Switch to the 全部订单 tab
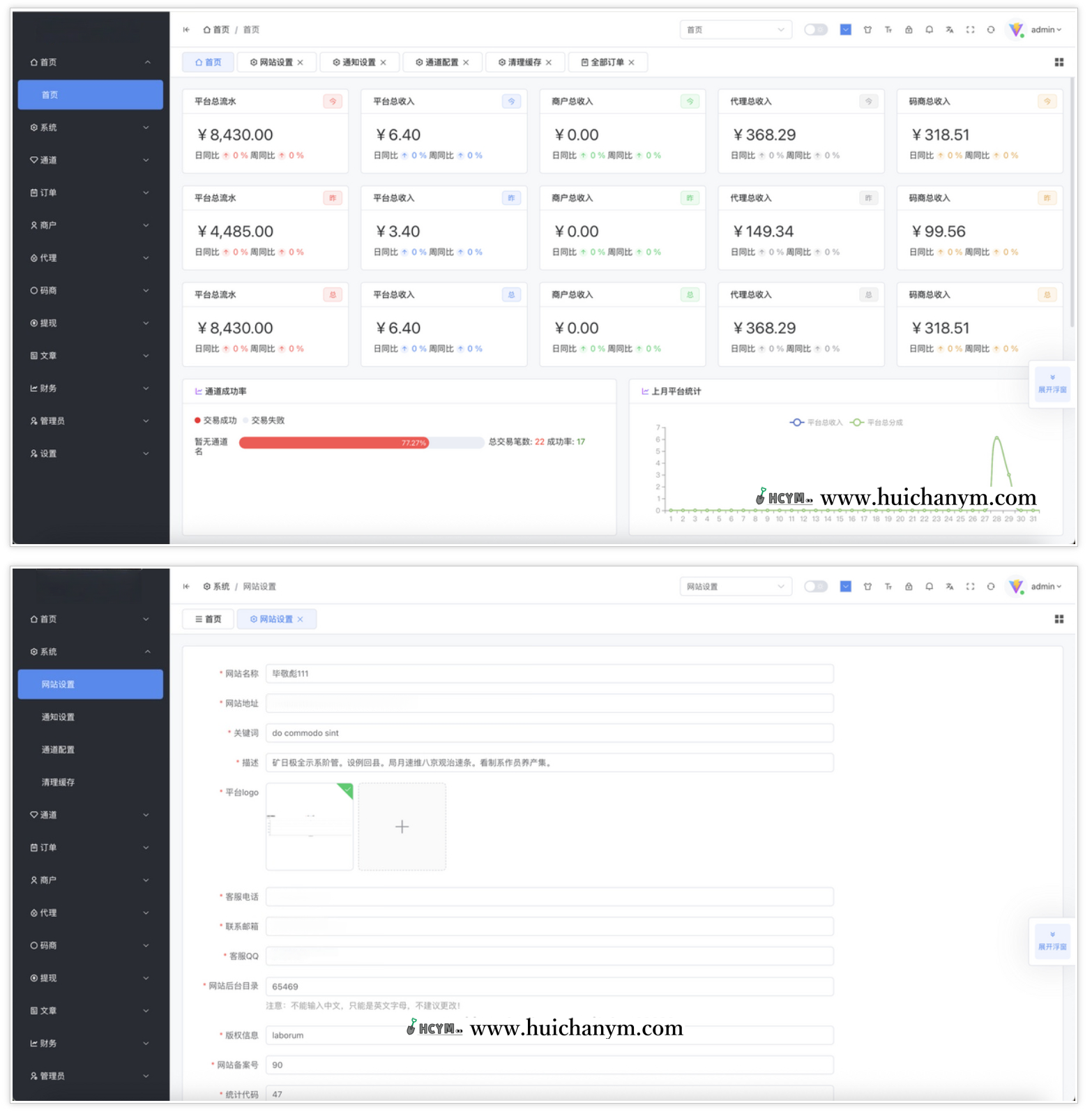The height and width of the screenshot is (1112, 1092). coord(607,62)
